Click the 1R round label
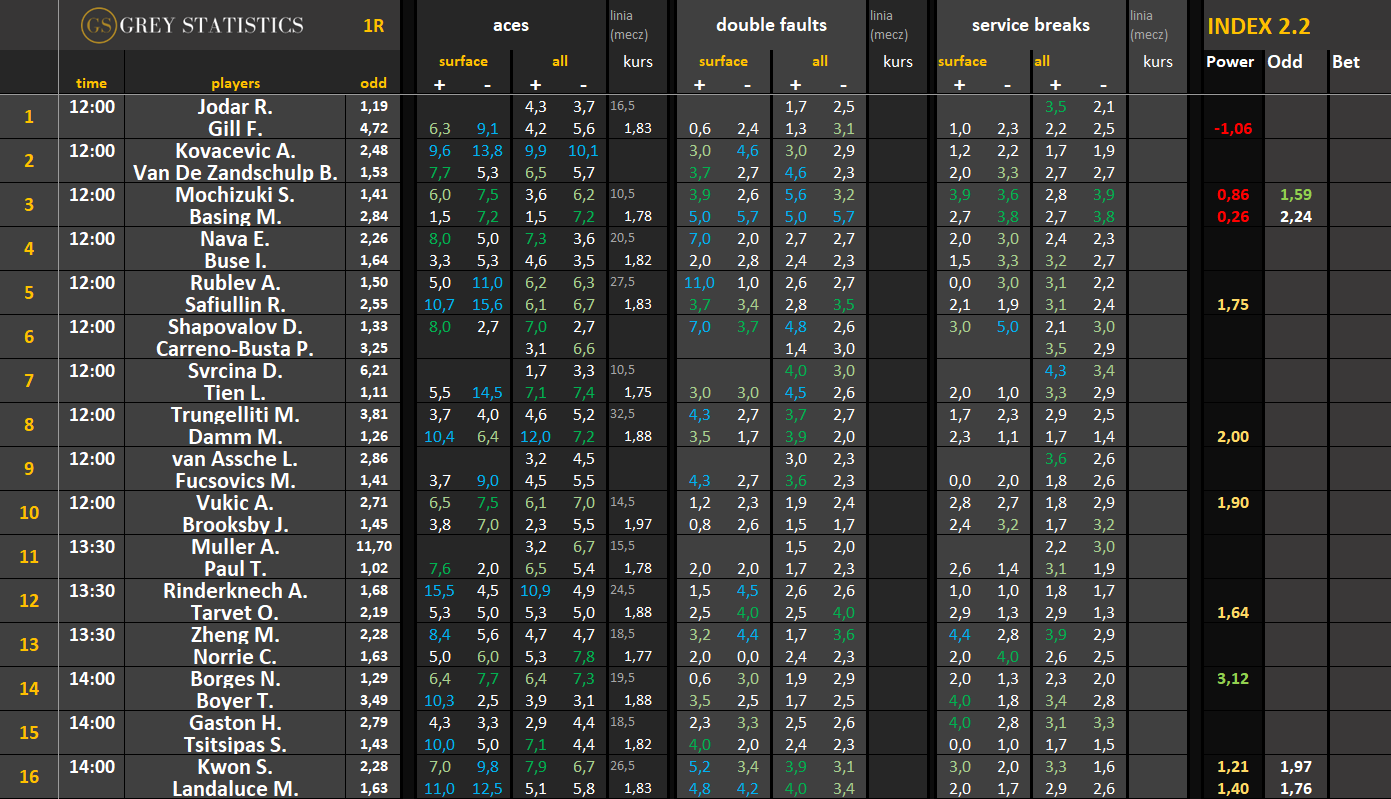 click(373, 26)
